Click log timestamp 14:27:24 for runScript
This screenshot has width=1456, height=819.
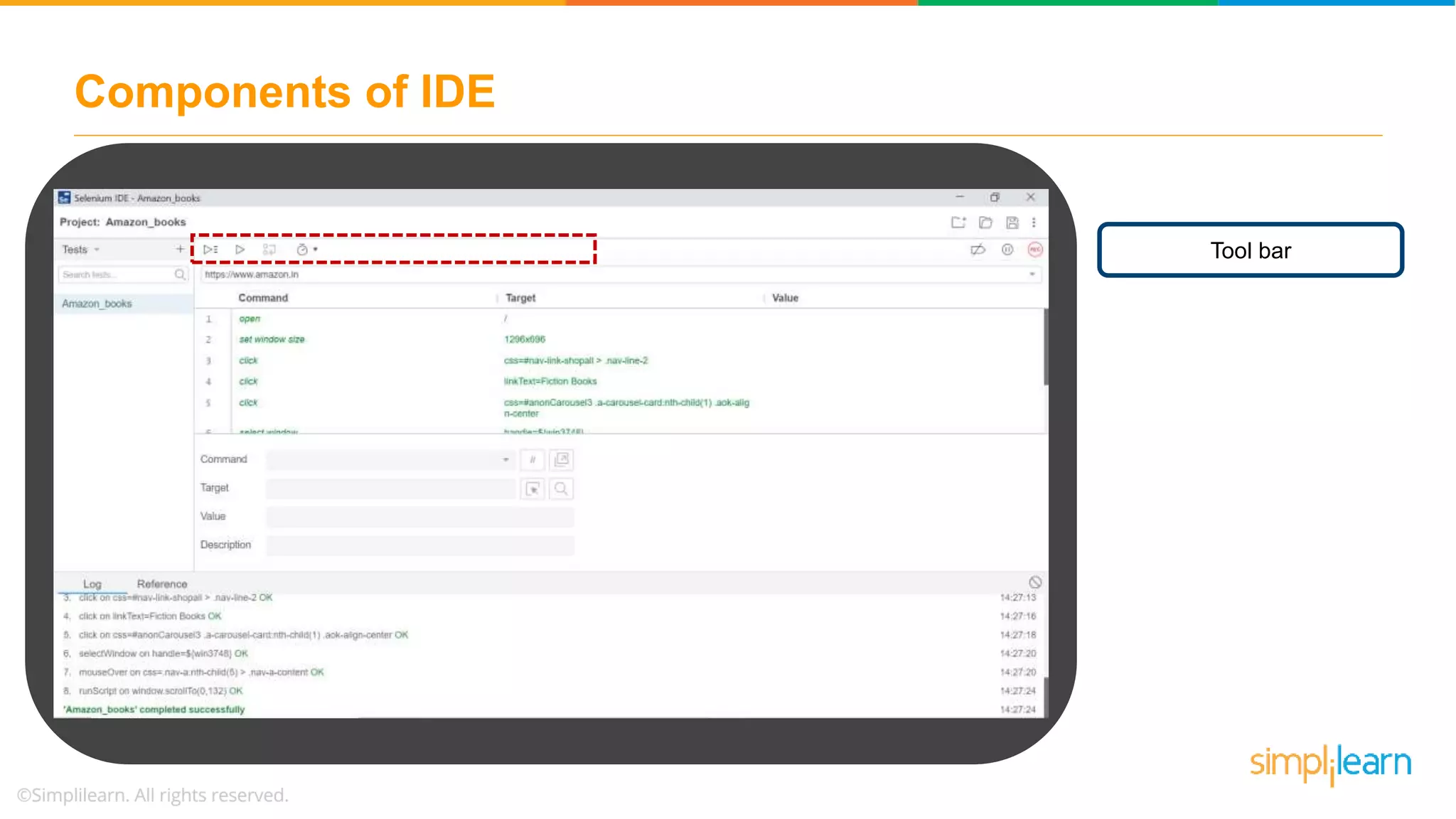(x=1018, y=691)
